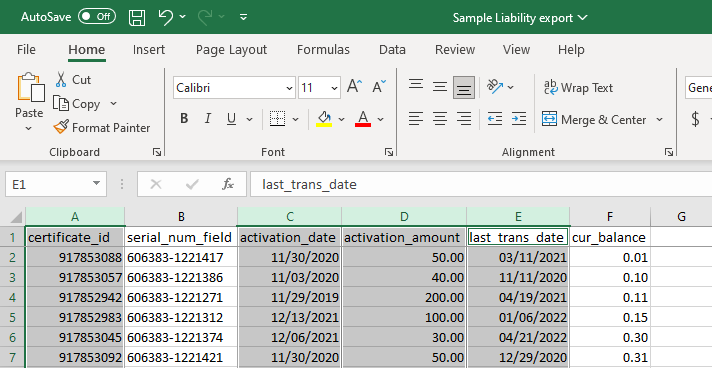
Task: Apply Bold formatting button
Action: point(184,119)
